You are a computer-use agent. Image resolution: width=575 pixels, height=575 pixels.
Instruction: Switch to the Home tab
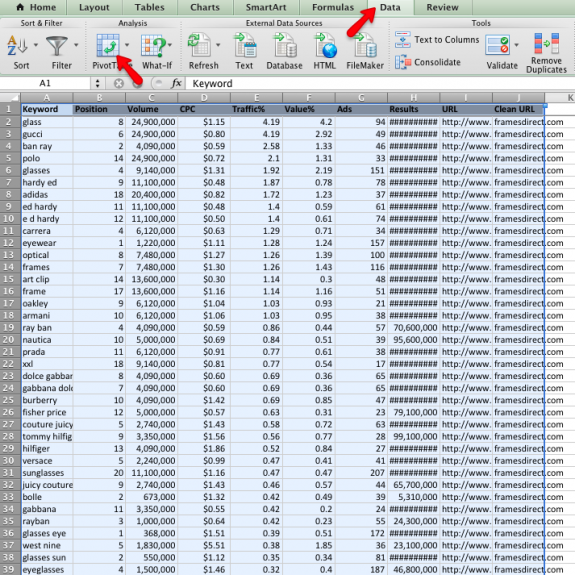[x=36, y=7]
